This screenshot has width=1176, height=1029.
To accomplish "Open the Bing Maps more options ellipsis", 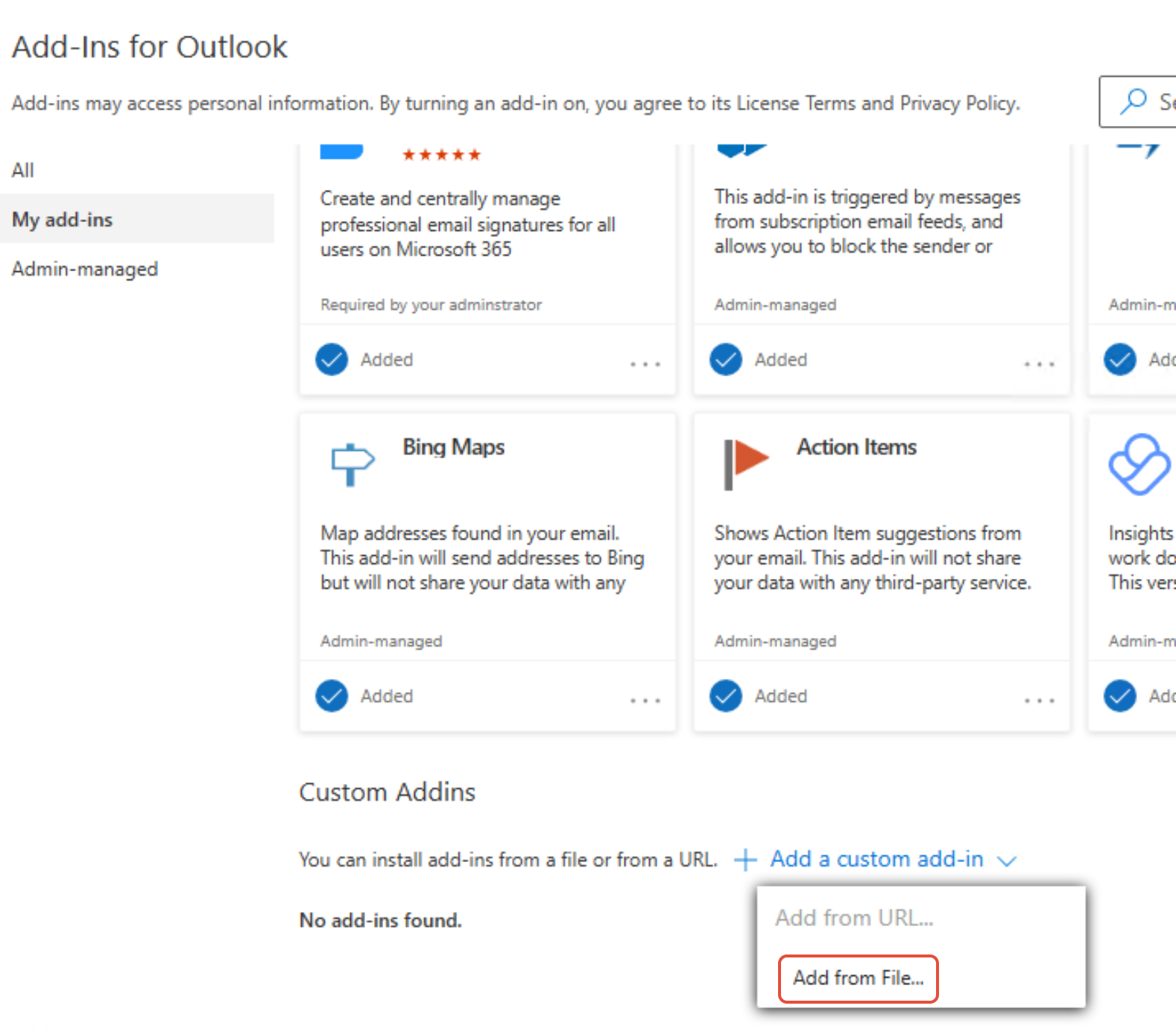I will click(645, 700).
